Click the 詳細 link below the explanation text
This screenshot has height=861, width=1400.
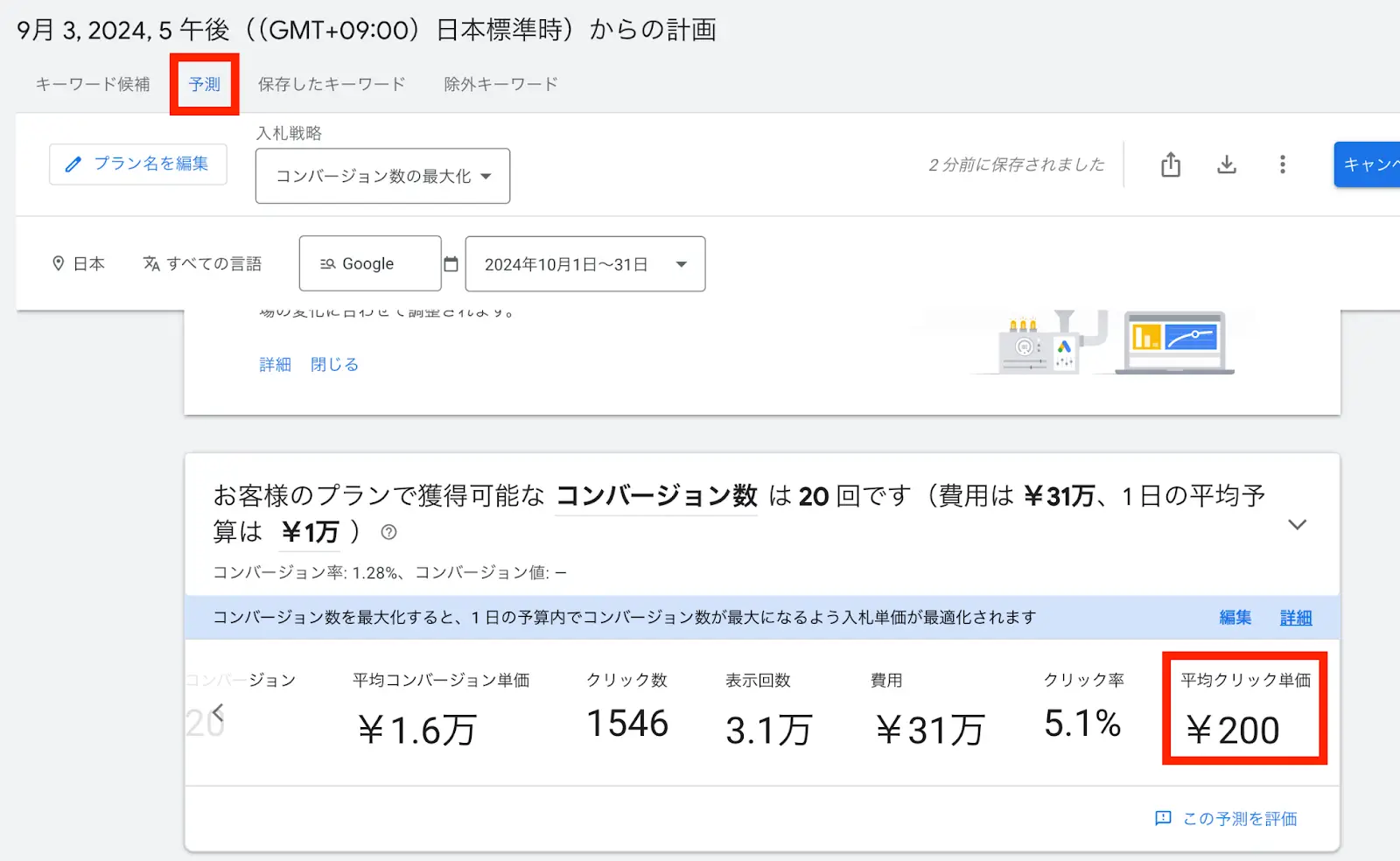coord(275,364)
